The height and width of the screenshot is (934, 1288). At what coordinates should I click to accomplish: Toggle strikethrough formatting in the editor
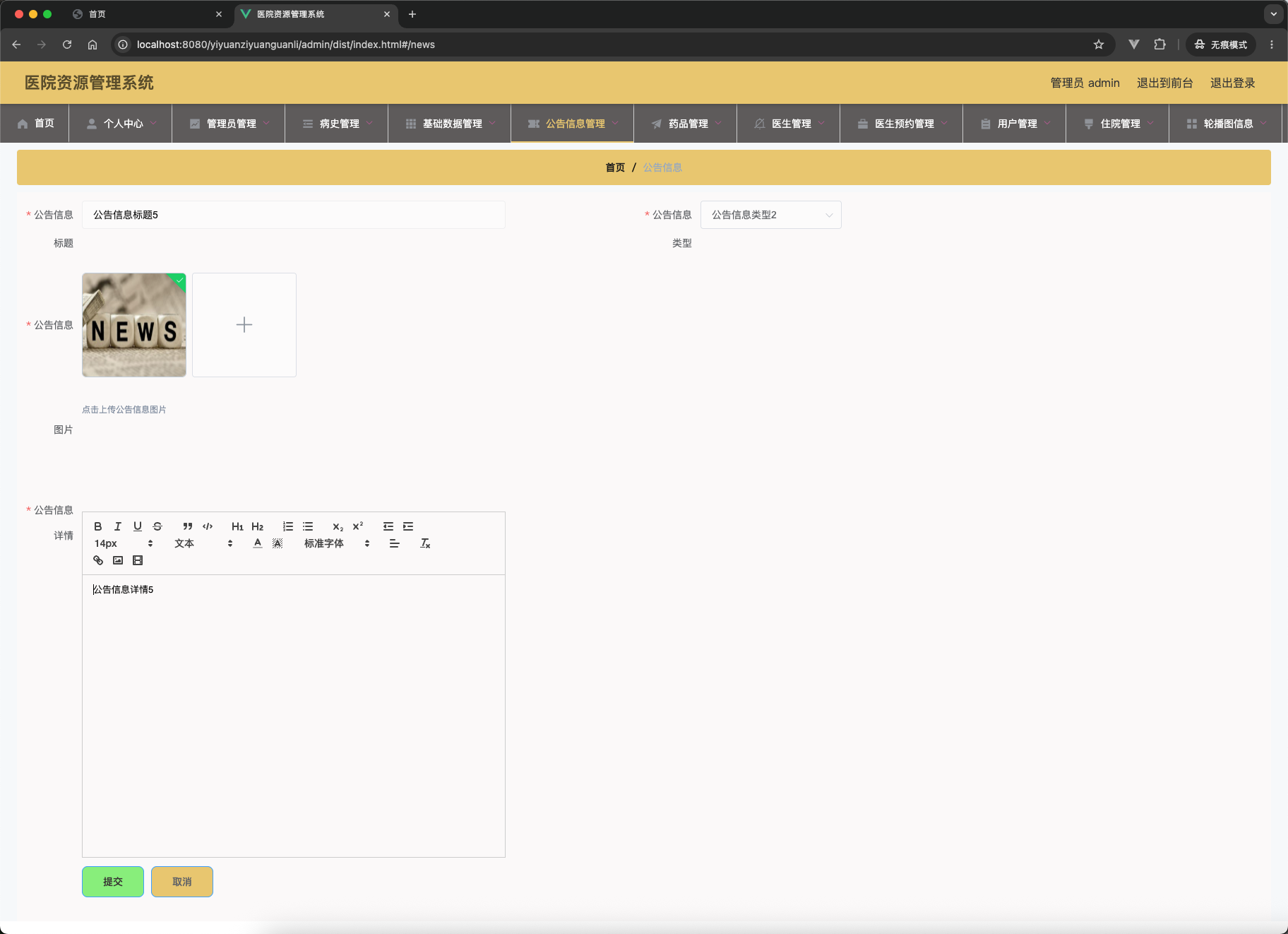(x=157, y=526)
